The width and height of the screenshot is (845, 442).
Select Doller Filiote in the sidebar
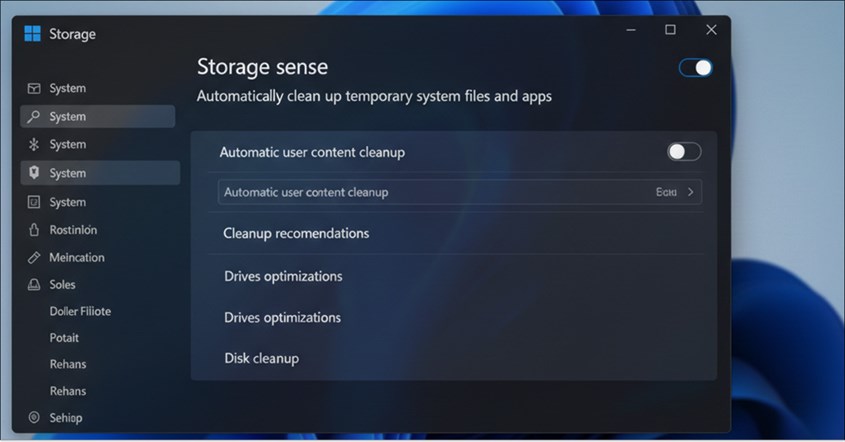point(80,311)
